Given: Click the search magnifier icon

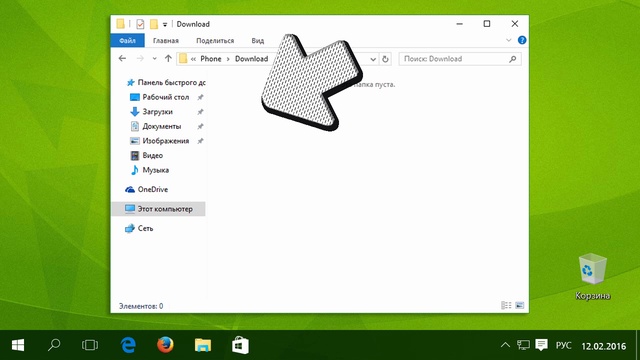Looking at the screenshot, I should 513,59.
